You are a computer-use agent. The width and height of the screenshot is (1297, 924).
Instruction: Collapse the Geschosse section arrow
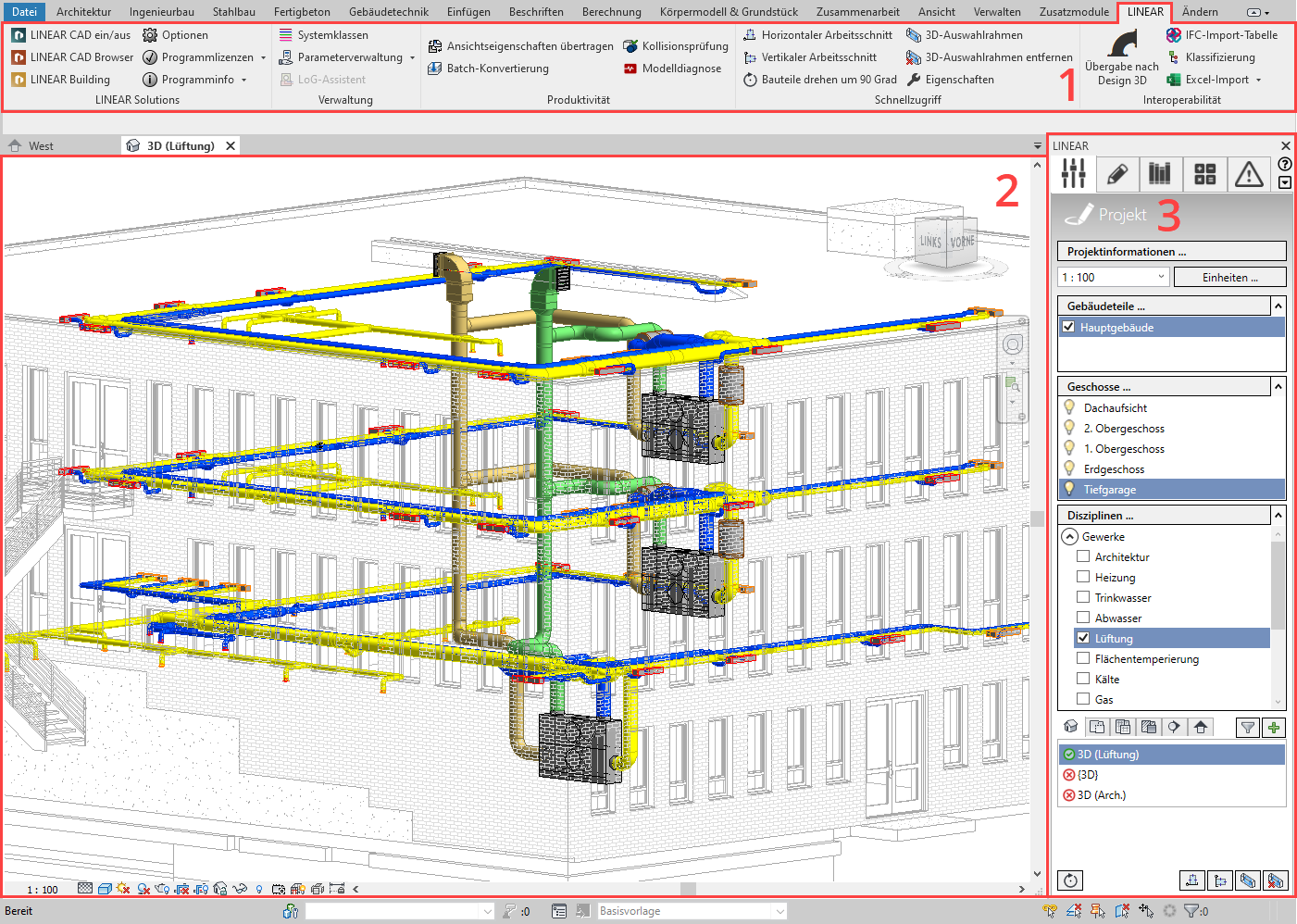[x=1278, y=386]
